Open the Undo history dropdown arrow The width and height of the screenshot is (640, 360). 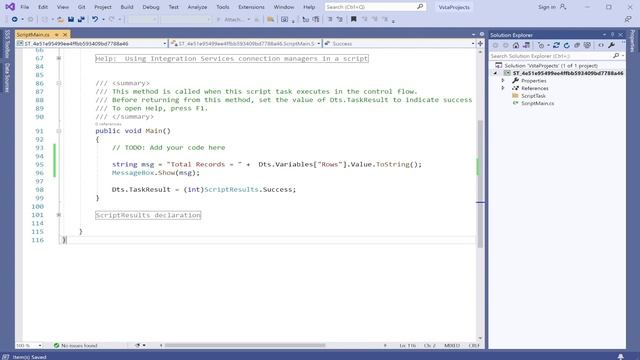point(103,19)
